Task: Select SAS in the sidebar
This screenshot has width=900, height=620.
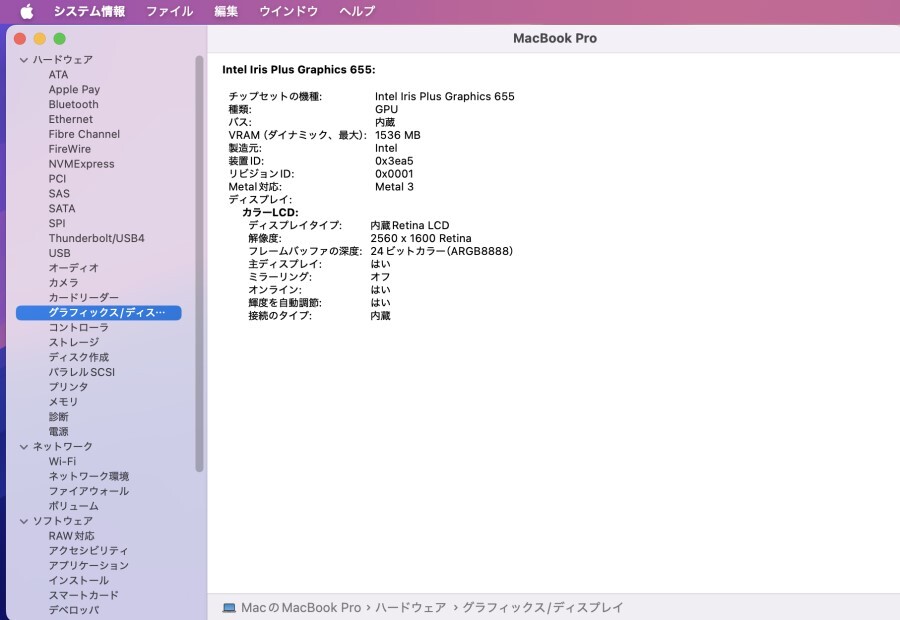Action: 59,194
